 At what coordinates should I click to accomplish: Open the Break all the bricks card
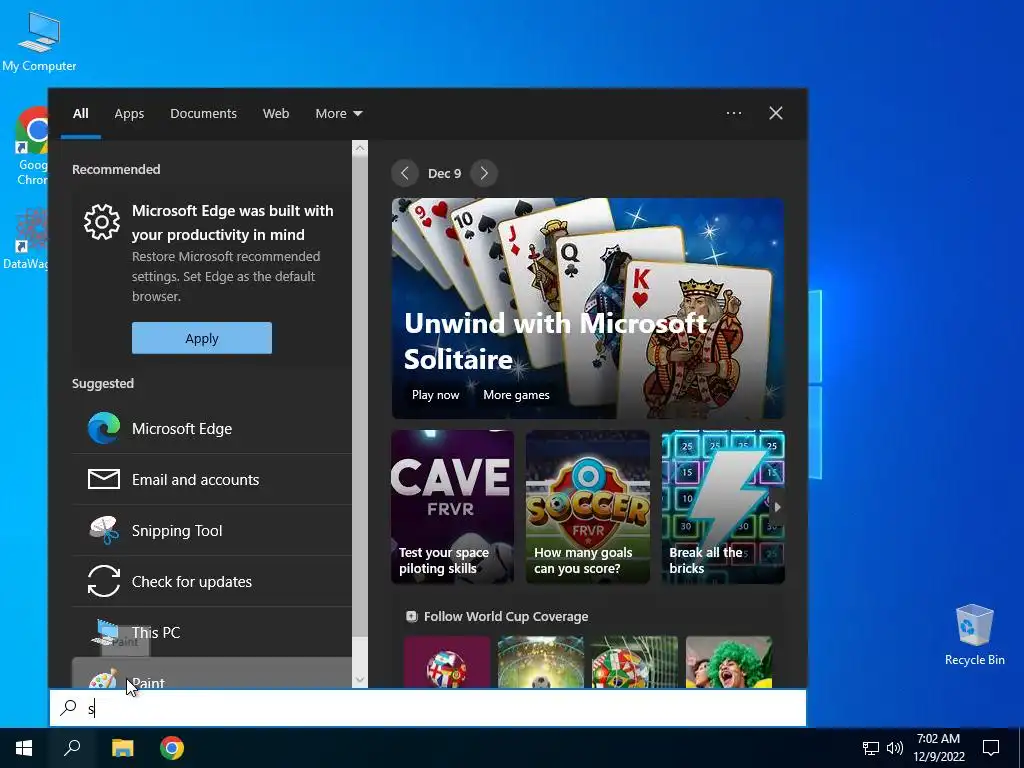pos(723,507)
